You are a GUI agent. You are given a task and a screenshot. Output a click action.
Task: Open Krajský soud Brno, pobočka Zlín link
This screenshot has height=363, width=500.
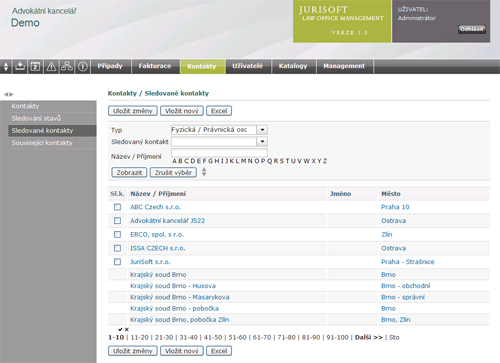tap(180, 320)
